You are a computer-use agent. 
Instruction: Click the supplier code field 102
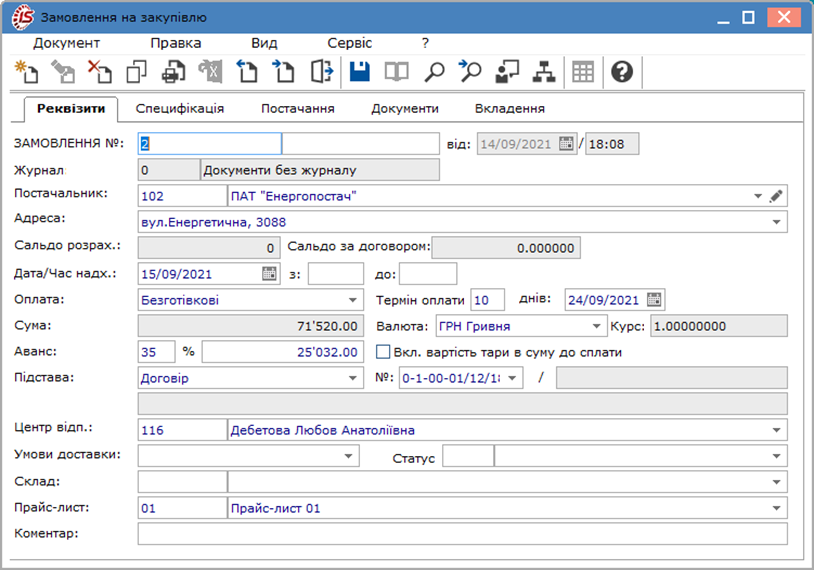[x=182, y=196]
